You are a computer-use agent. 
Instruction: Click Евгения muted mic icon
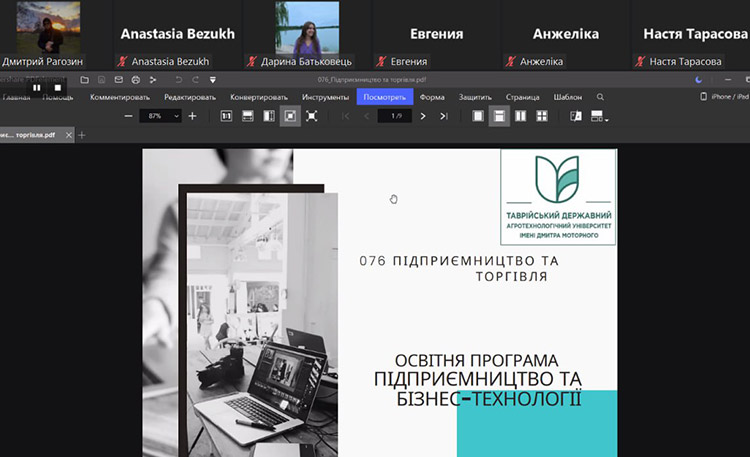(x=381, y=61)
